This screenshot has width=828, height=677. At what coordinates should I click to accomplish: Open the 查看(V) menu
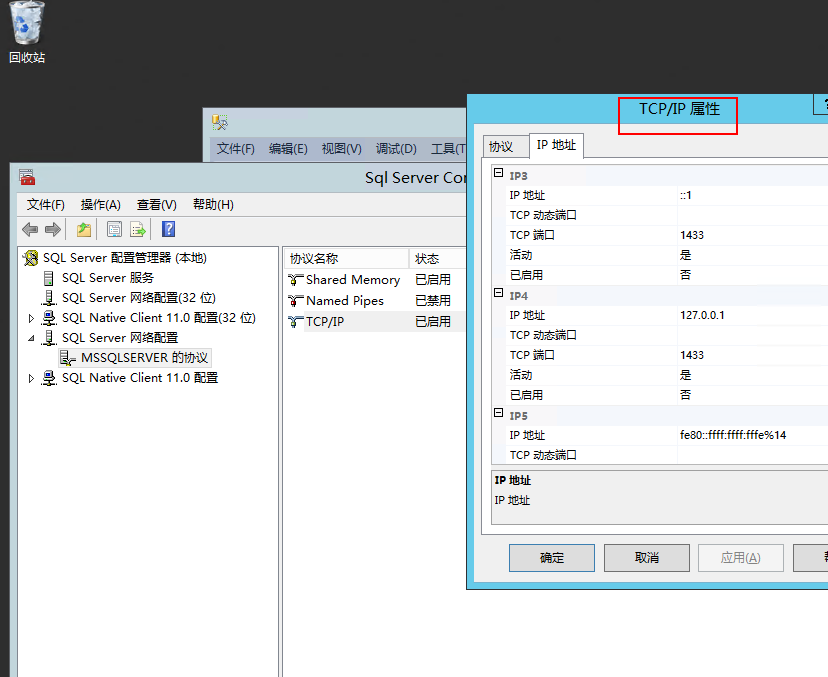(156, 204)
